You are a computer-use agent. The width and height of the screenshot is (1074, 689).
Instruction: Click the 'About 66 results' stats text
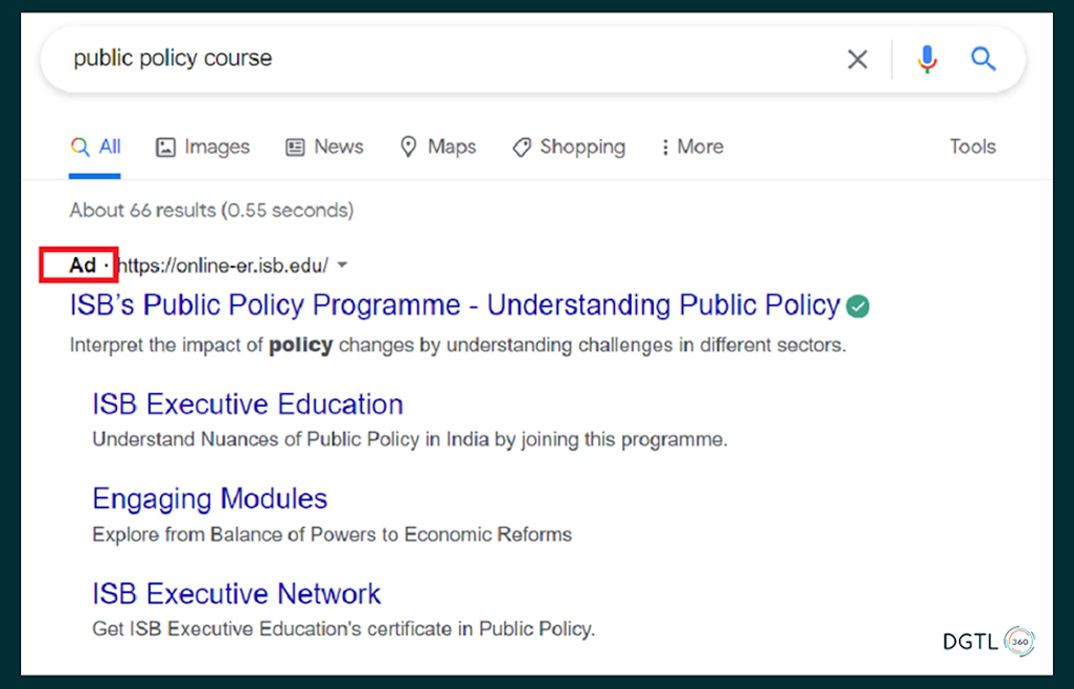[x=212, y=210]
